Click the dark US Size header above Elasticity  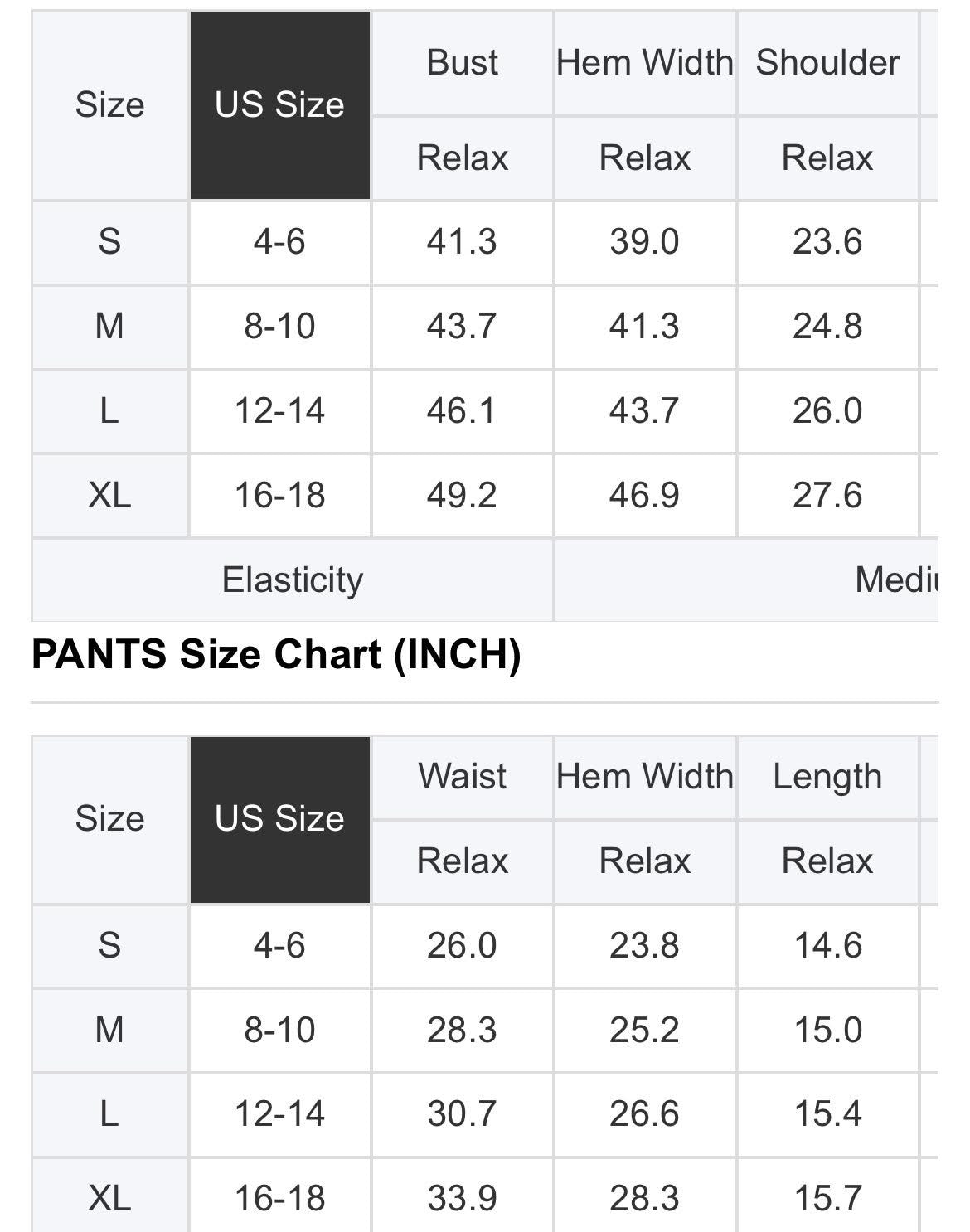pyautogui.click(x=279, y=105)
